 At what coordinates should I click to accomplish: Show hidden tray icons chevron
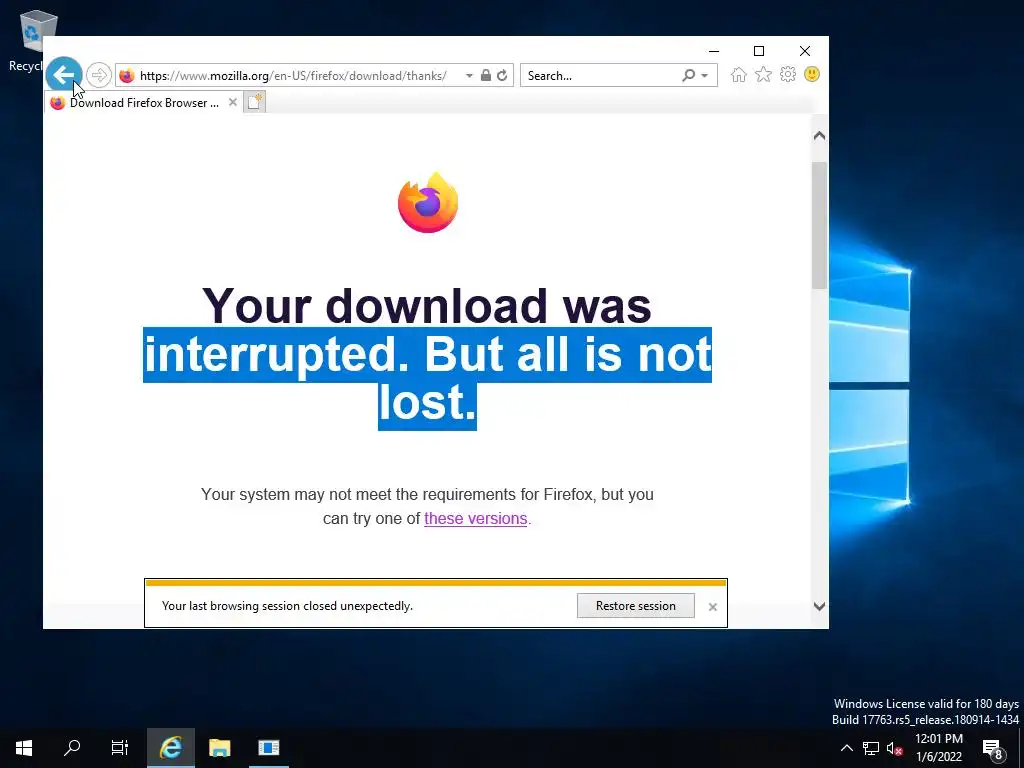coord(846,748)
